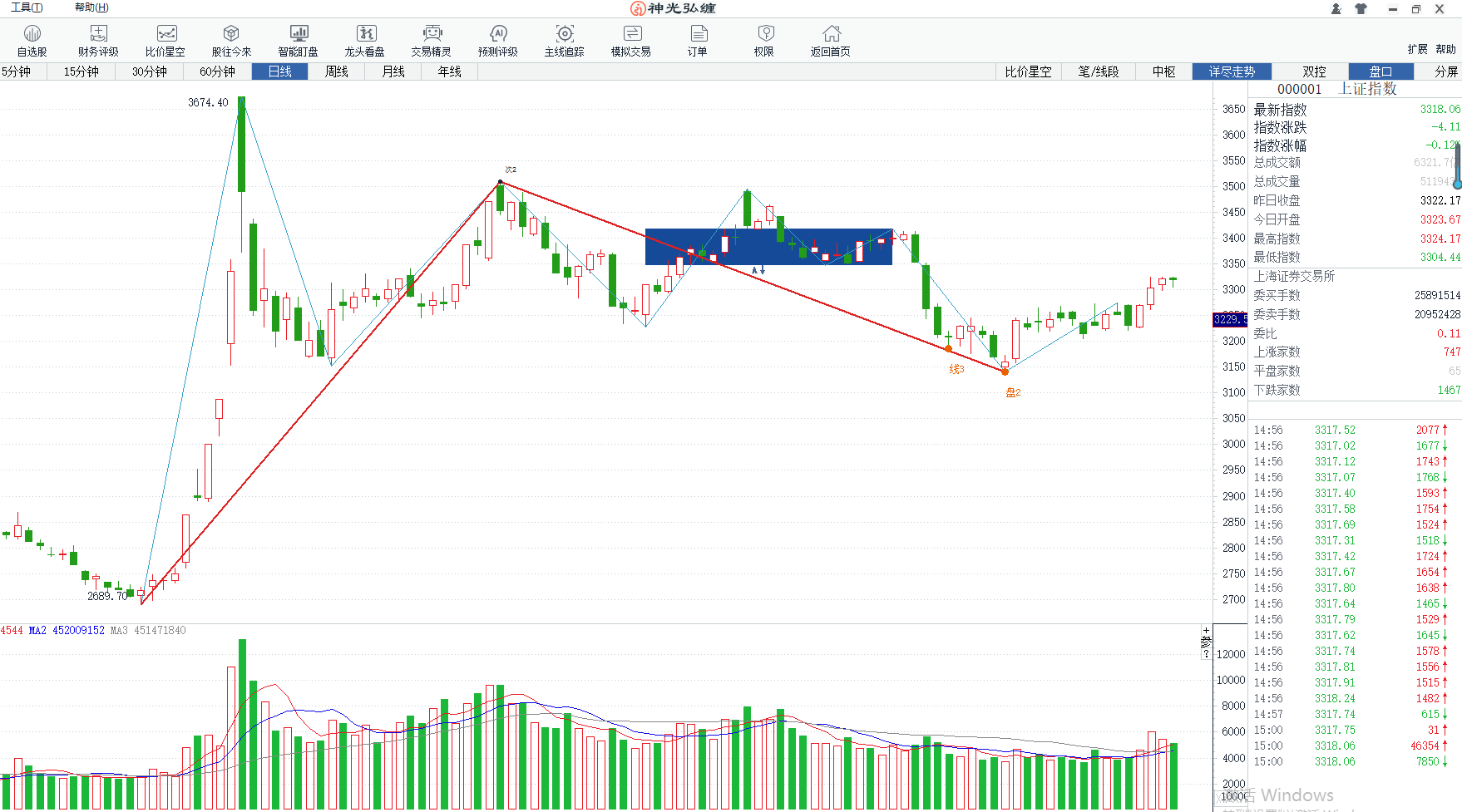1462x812 pixels.
Task: Click the 上海证券交易所 label
Action: coord(1294,276)
